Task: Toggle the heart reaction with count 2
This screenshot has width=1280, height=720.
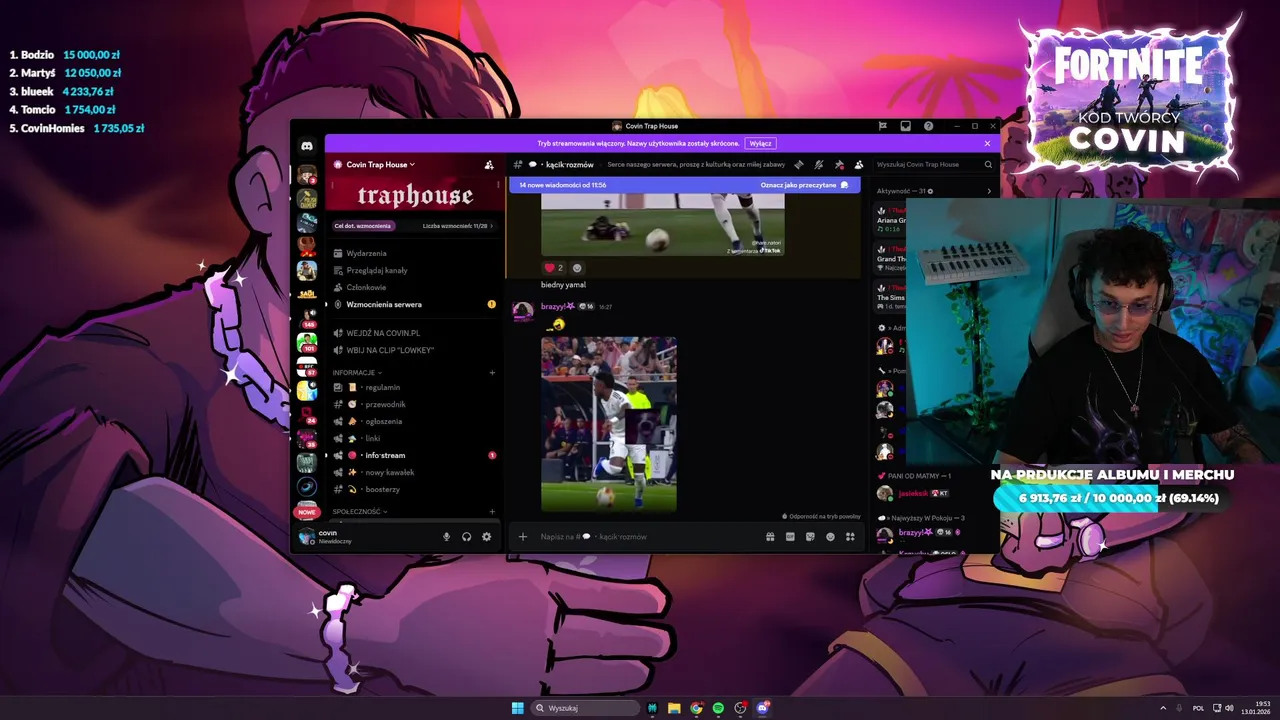Action: click(x=553, y=268)
